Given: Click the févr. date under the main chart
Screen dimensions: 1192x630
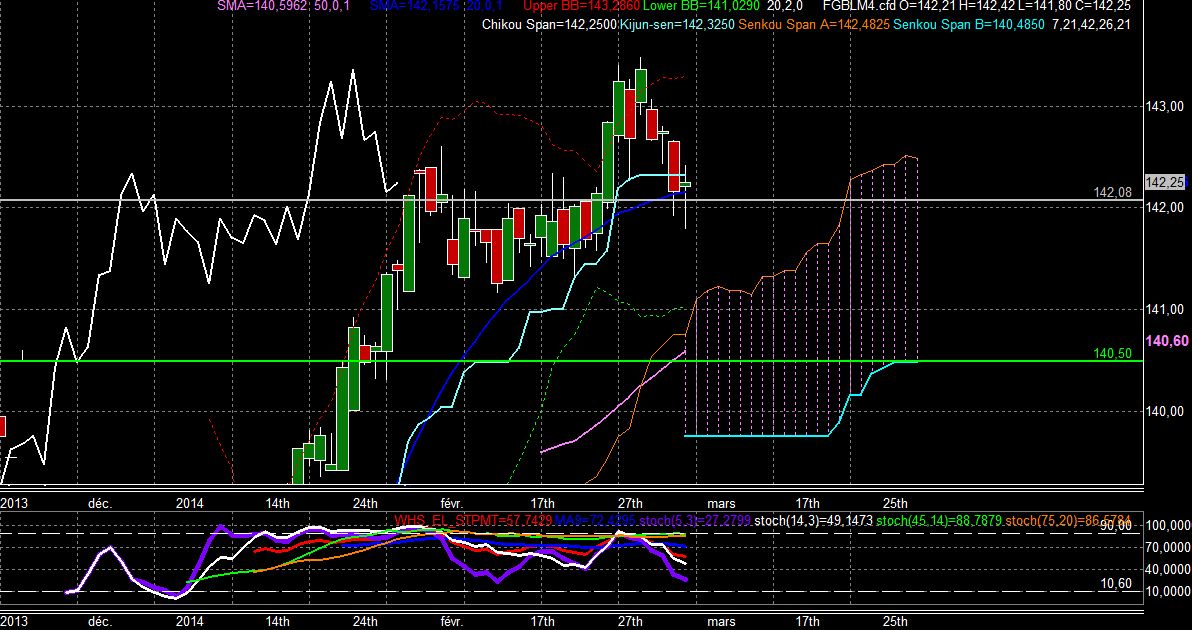Looking at the screenshot, I should [453, 503].
